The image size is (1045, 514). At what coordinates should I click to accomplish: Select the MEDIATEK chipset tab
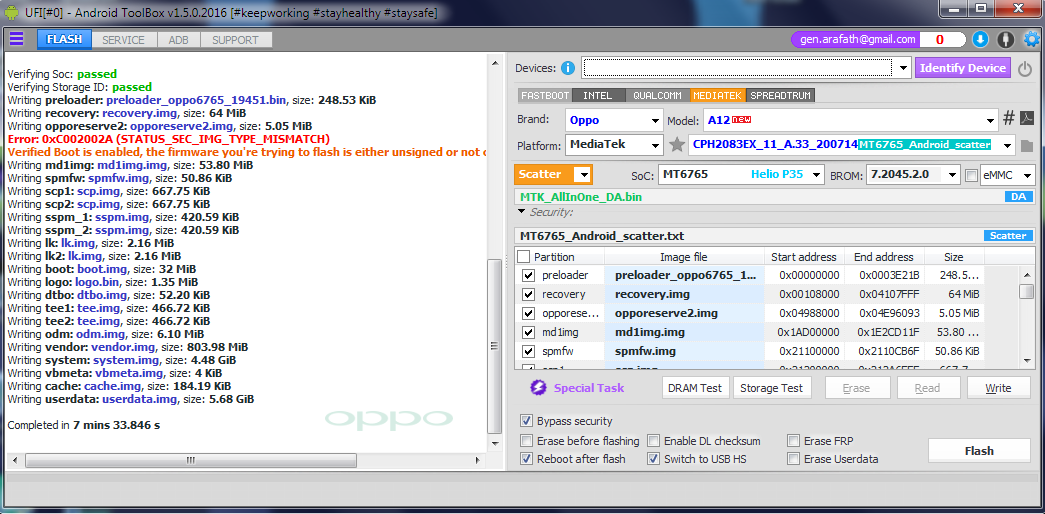(718, 95)
